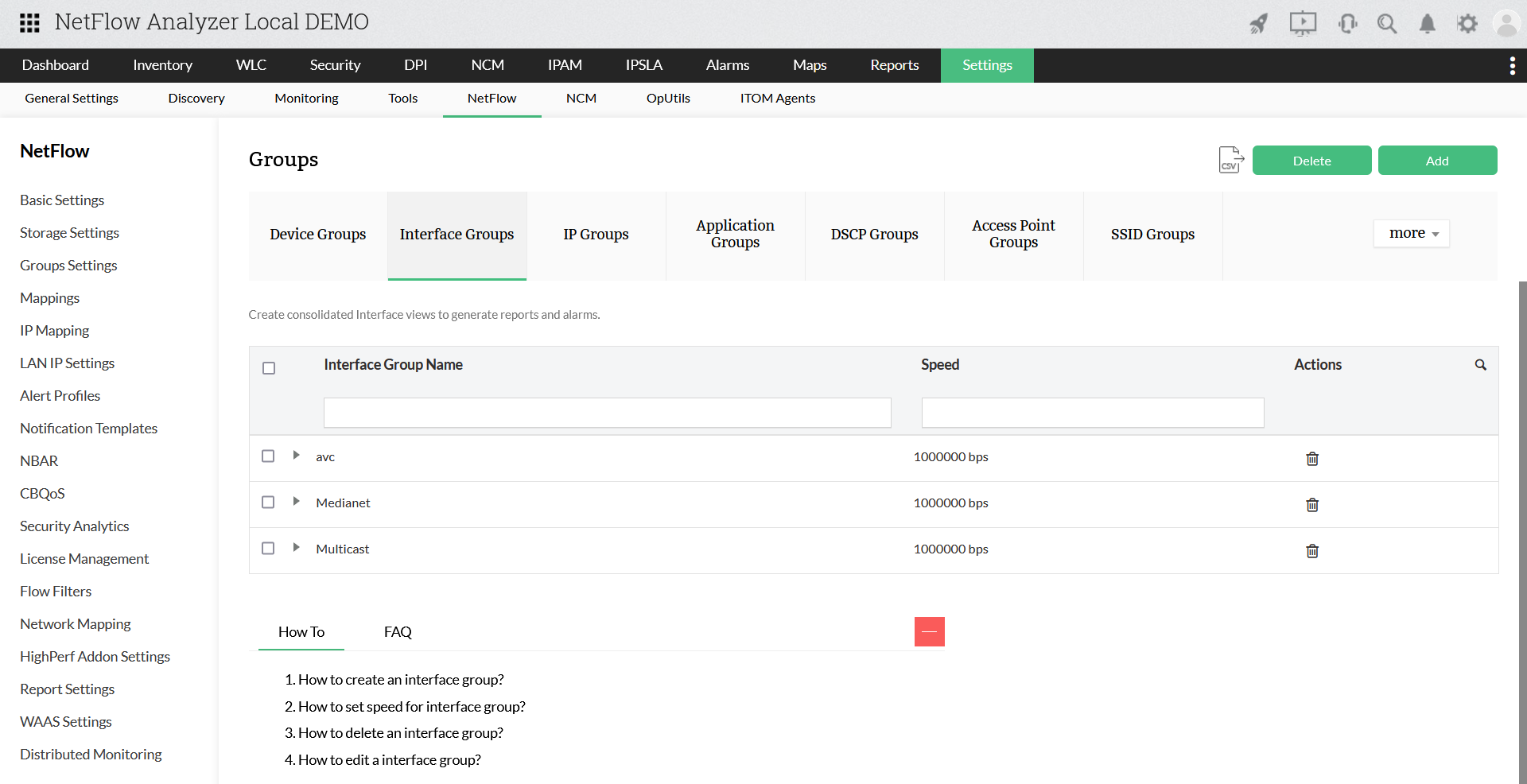This screenshot has width=1527, height=784.
Task: Open the apps grid icon beside the title
Action: pos(29,23)
